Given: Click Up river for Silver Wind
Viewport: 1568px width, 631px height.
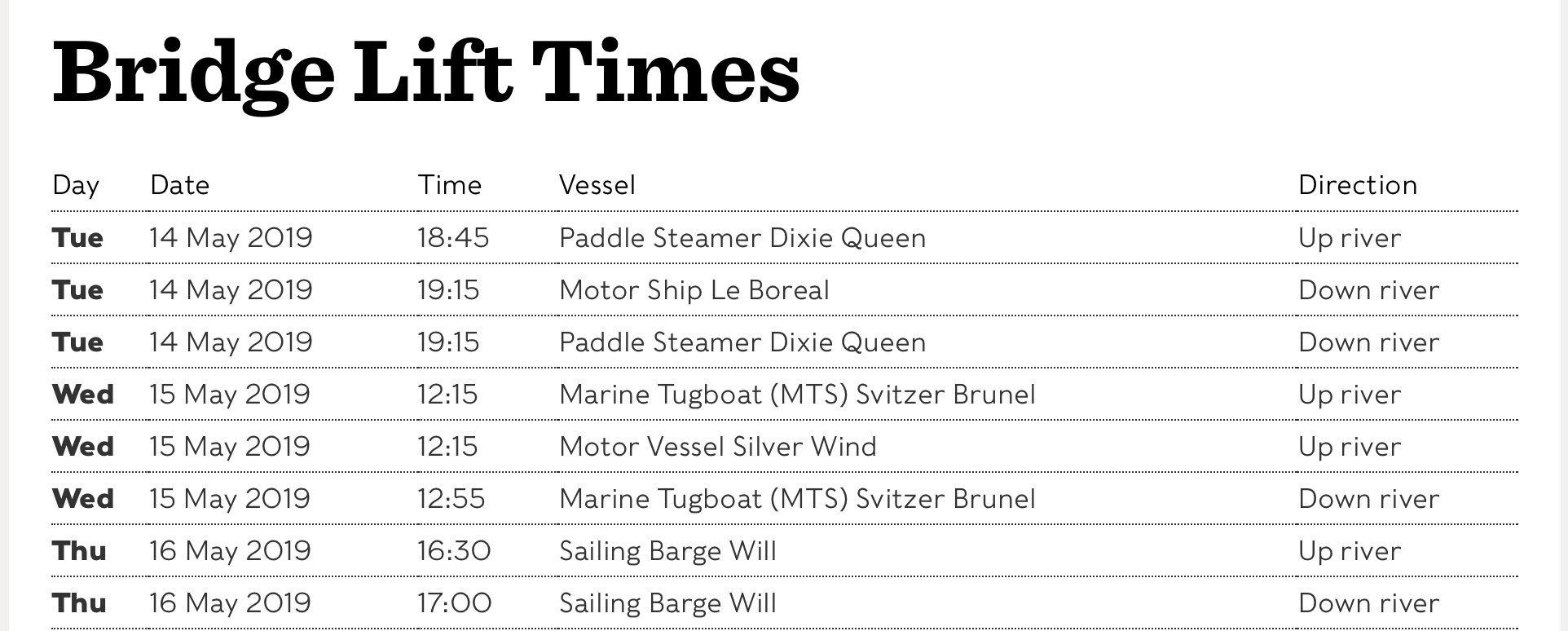Looking at the screenshot, I should [1349, 447].
